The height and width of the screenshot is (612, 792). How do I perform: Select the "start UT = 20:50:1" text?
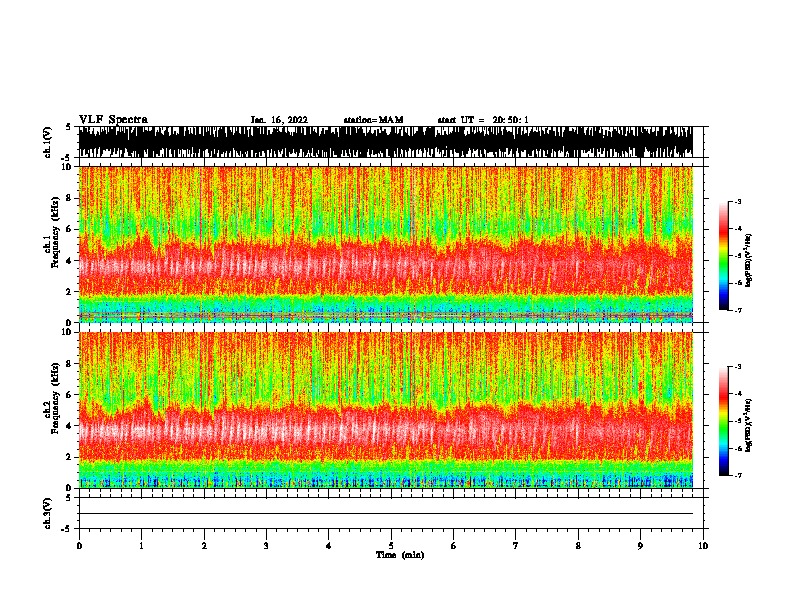point(483,120)
